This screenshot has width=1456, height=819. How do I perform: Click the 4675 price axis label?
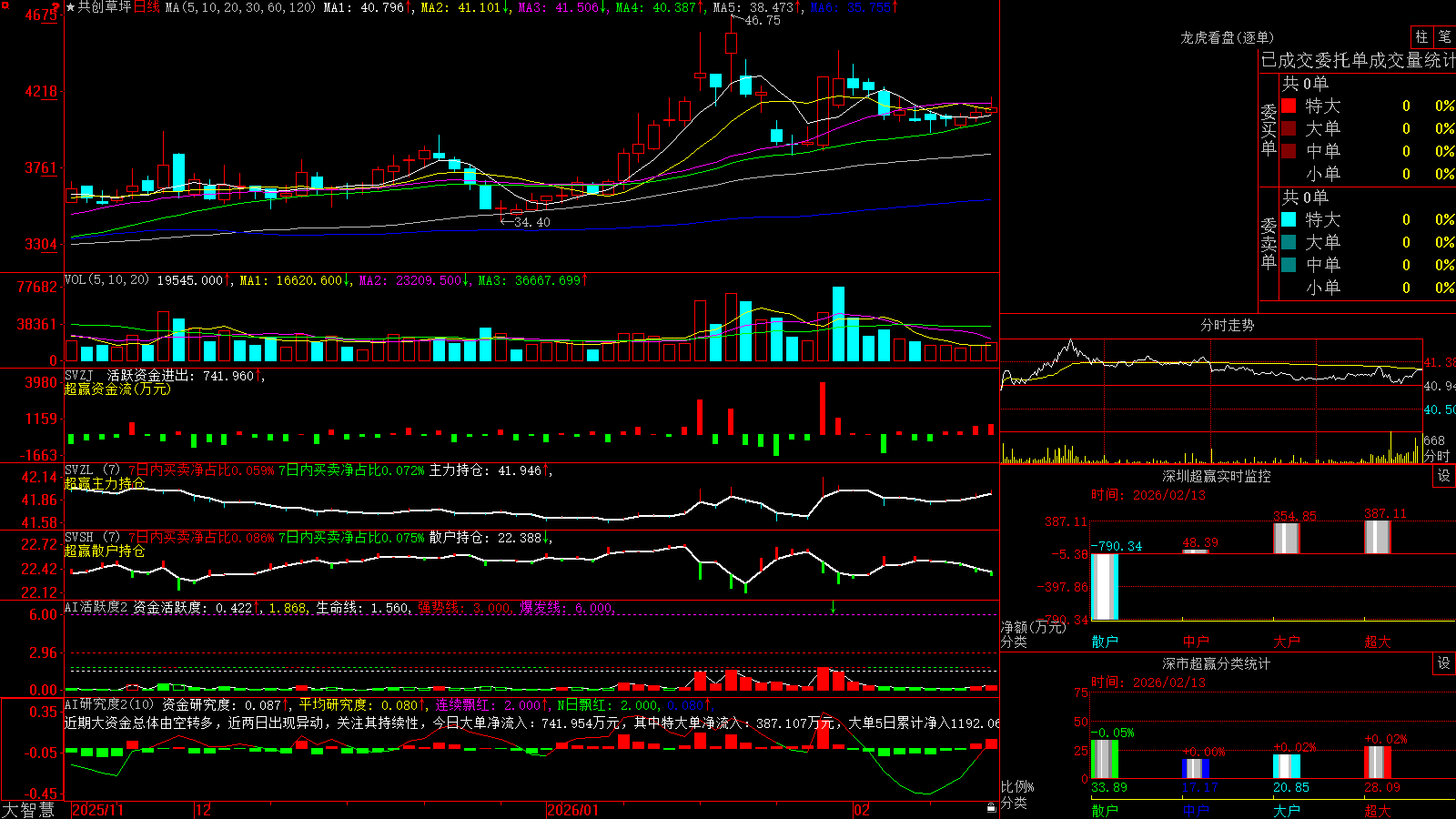(41, 15)
